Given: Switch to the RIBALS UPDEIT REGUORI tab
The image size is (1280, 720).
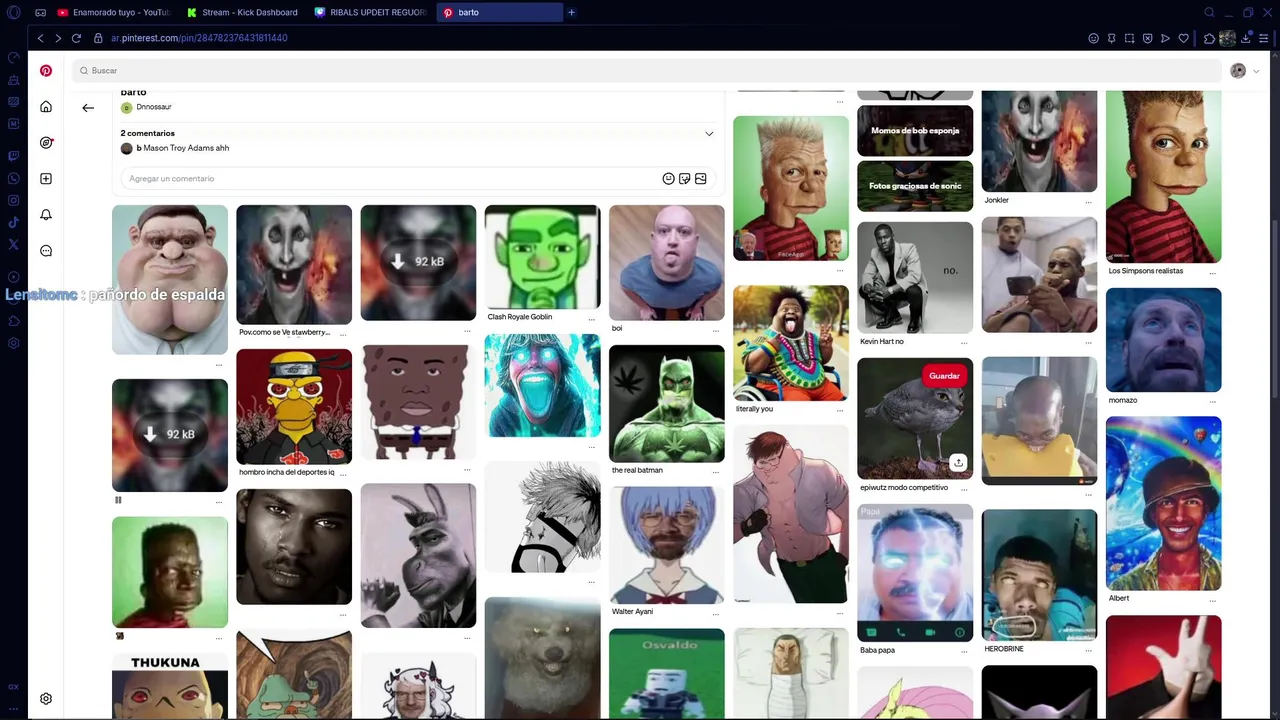Looking at the screenshot, I should pyautogui.click(x=370, y=12).
